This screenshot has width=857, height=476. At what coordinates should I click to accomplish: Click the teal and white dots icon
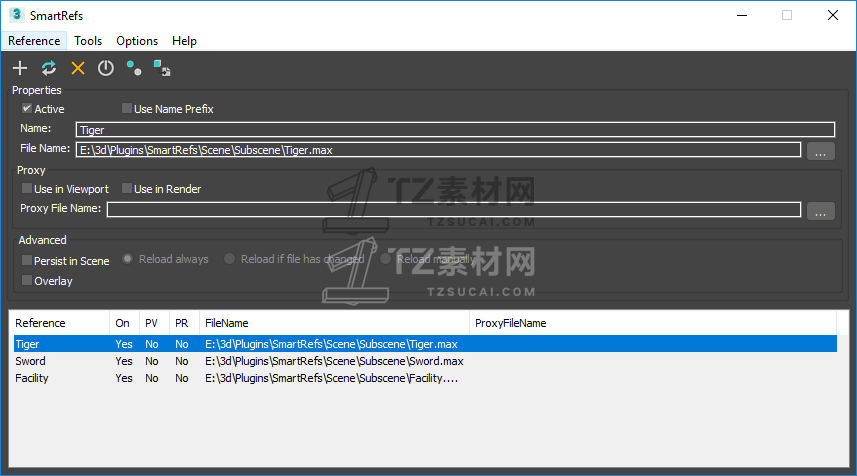(x=134, y=68)
